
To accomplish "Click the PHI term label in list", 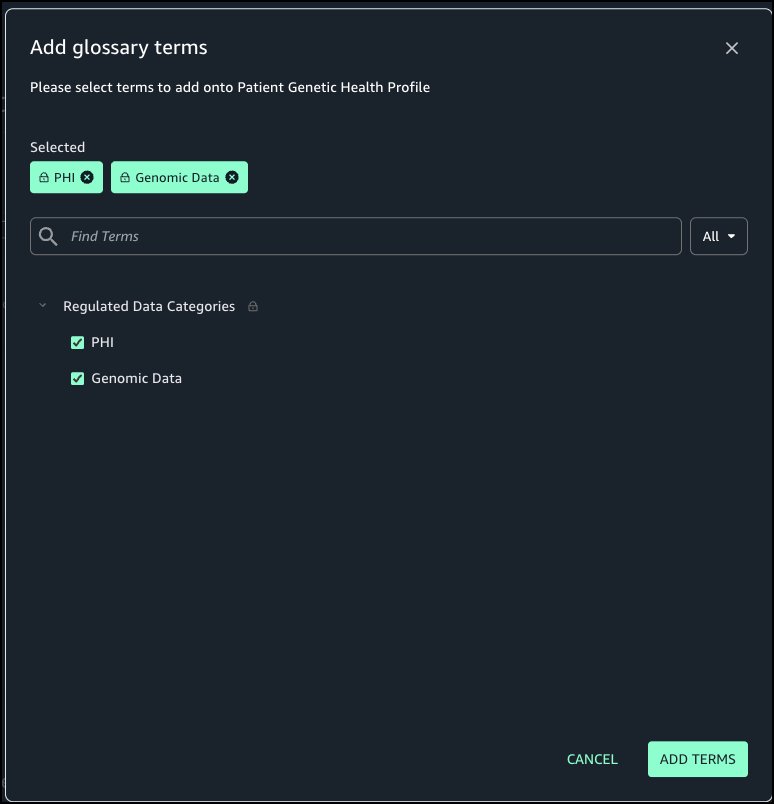I will click(x=102, y=343).
